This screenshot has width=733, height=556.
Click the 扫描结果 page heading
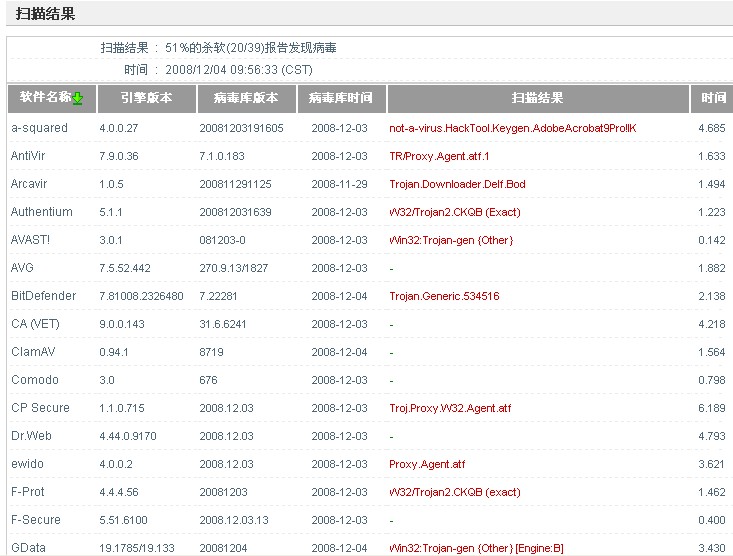point(45,14)
